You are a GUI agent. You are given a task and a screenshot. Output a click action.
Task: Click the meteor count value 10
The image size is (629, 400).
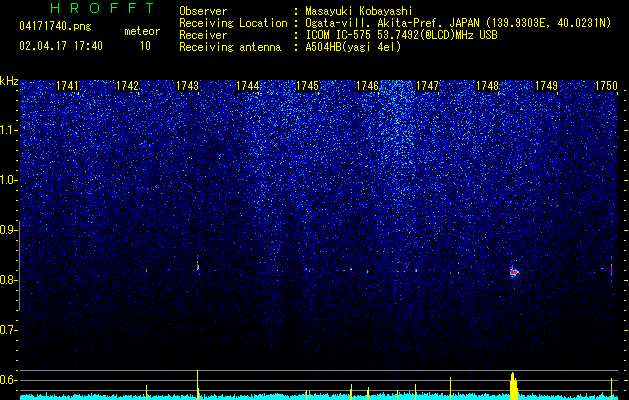pos(145,46)
